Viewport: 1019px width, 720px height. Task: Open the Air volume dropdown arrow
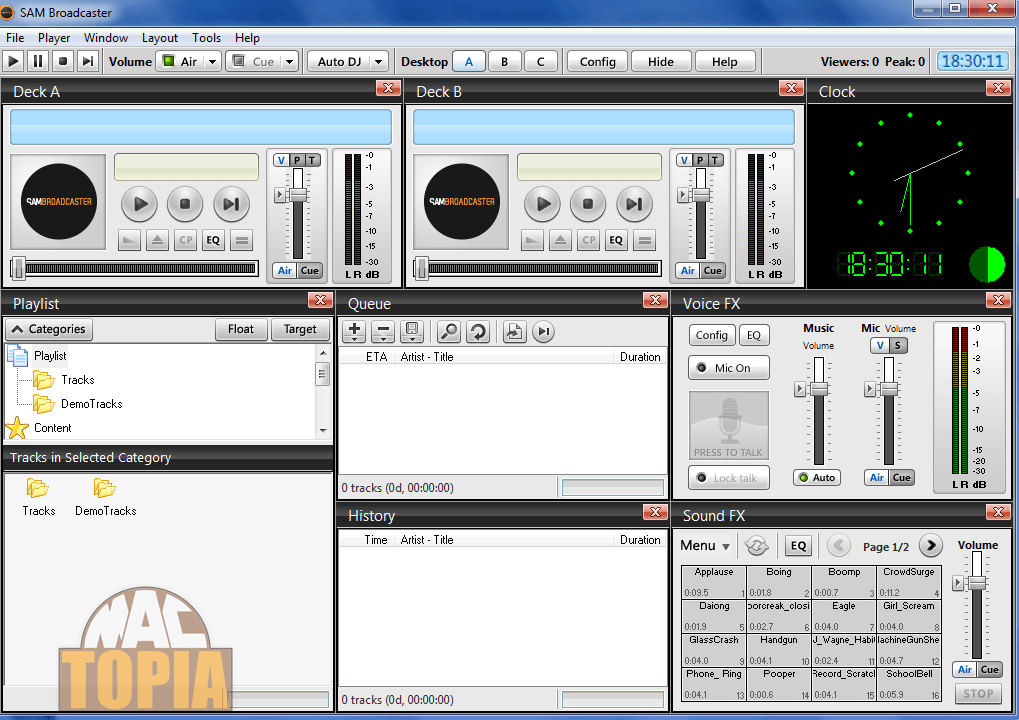(x=212, y=62)
